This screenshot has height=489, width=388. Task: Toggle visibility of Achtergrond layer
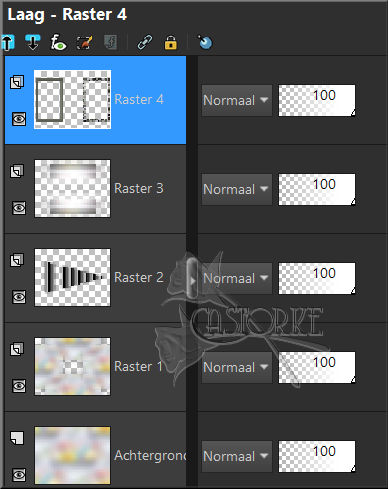pos(19,475)
